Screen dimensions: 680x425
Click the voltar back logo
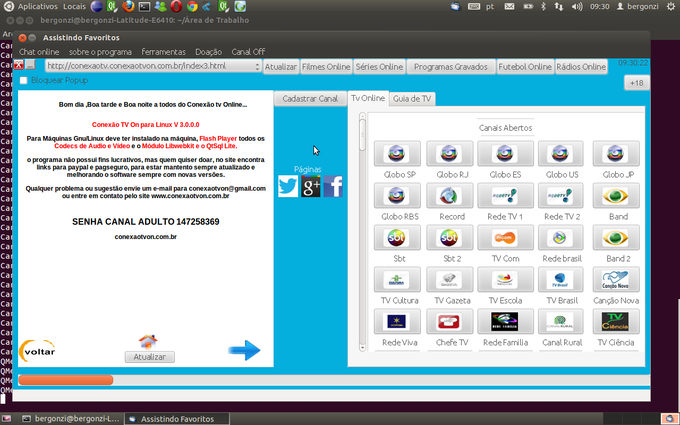click(x=37, y=351)
